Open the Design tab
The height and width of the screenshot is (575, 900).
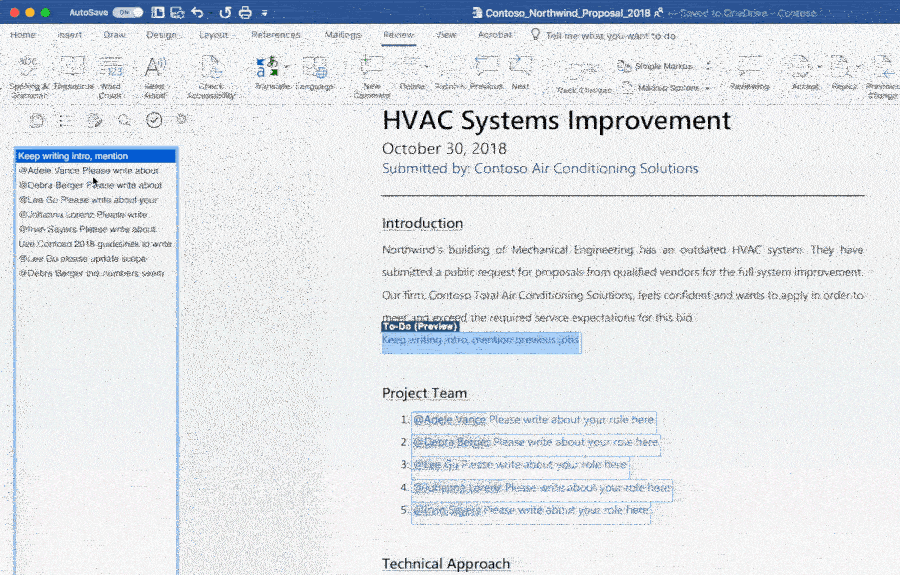pos(161,35)
